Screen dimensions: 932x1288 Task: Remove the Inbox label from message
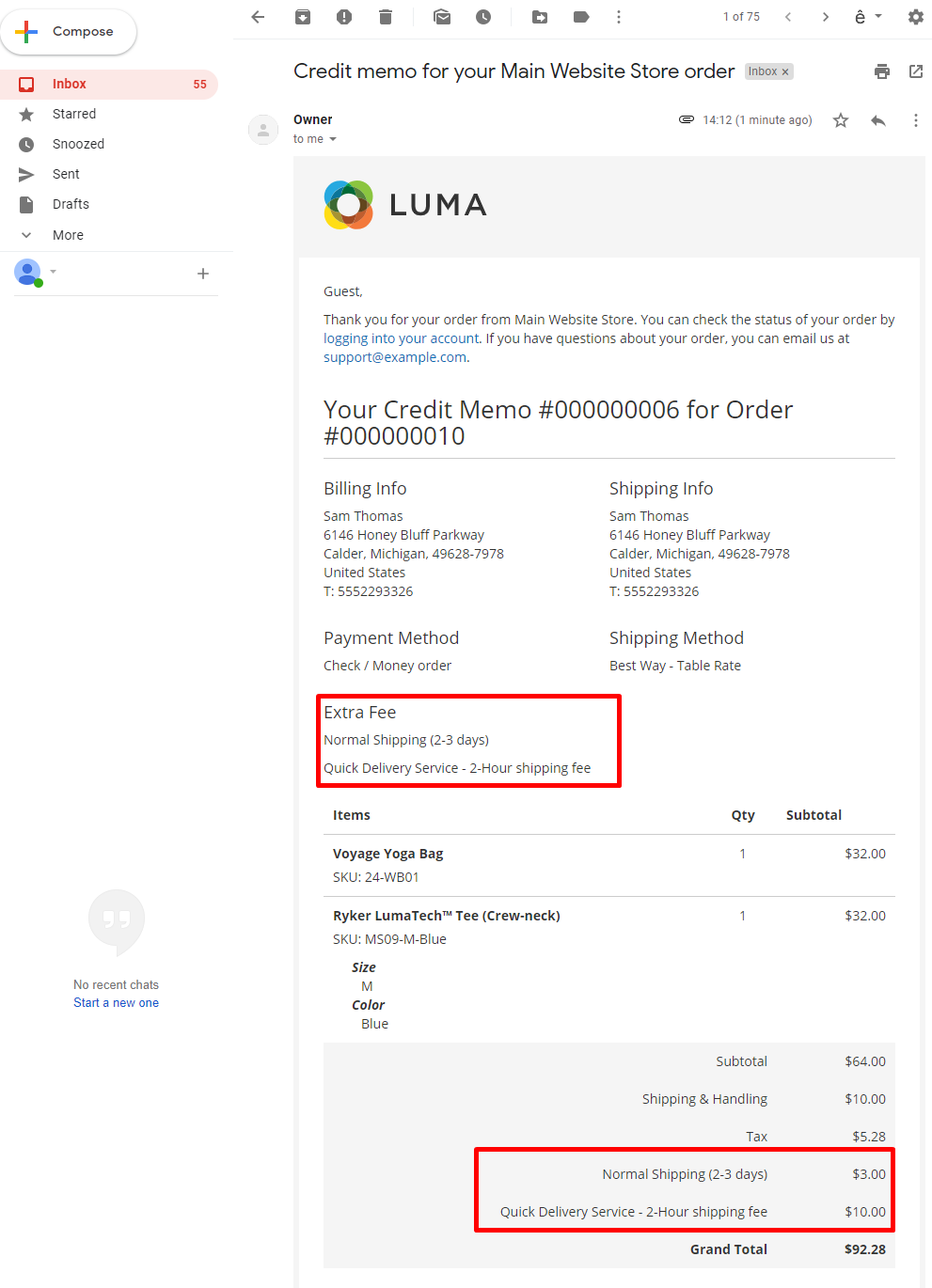point(785,71)
